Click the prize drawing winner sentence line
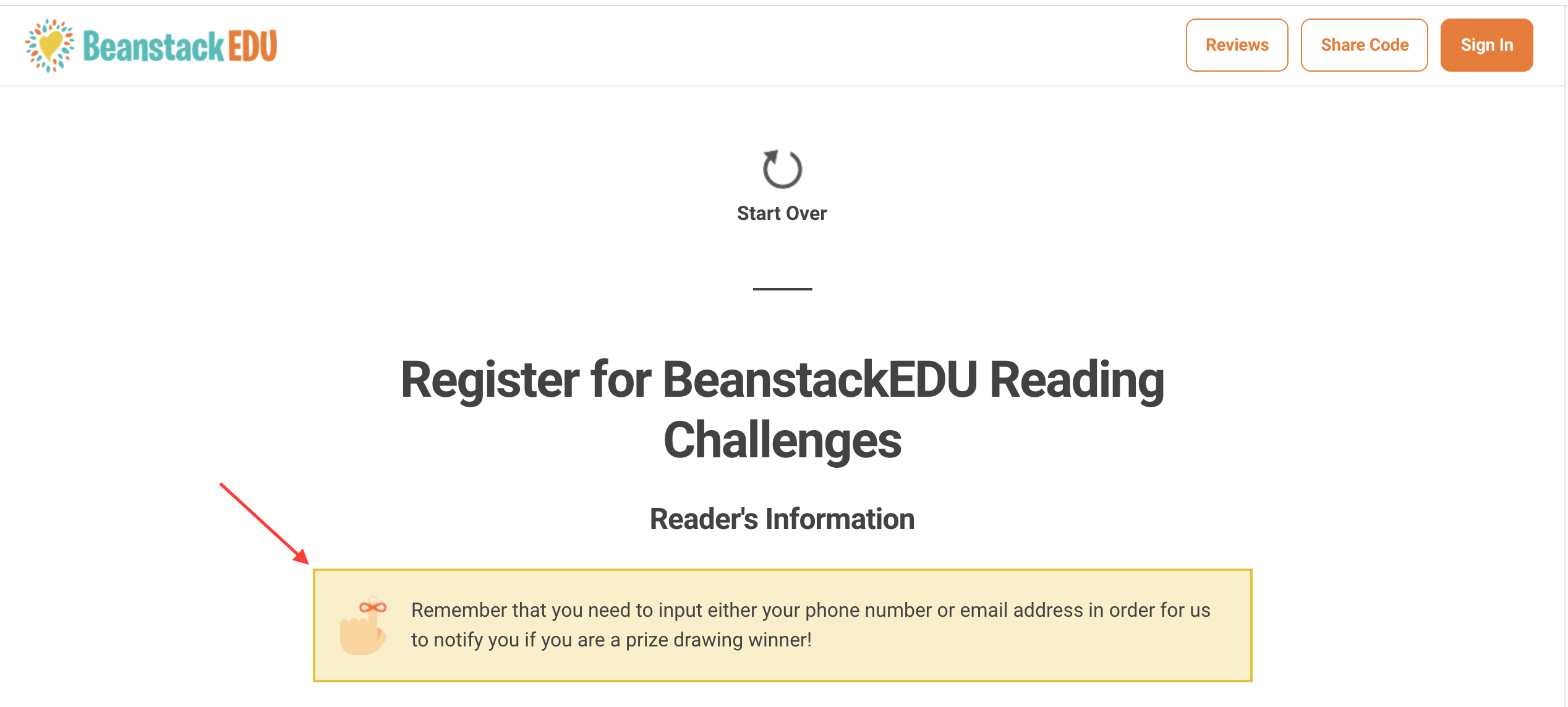The image size is (1568, 707). click(x=611, y=640)
